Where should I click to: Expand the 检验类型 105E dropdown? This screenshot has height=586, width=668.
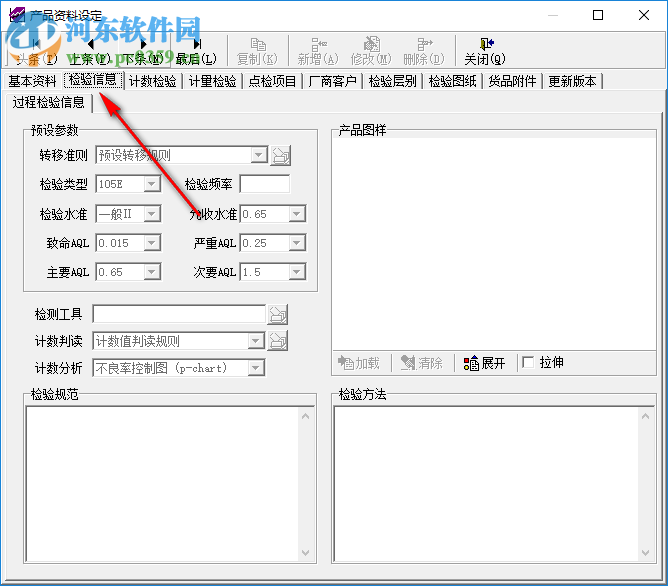coord(152,184)
